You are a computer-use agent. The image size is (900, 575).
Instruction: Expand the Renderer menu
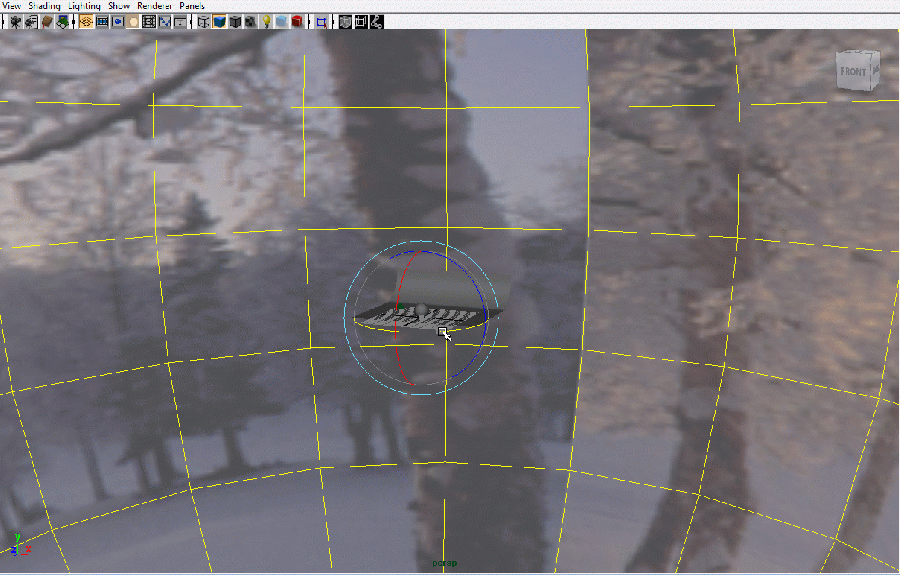tap(155, 6)
